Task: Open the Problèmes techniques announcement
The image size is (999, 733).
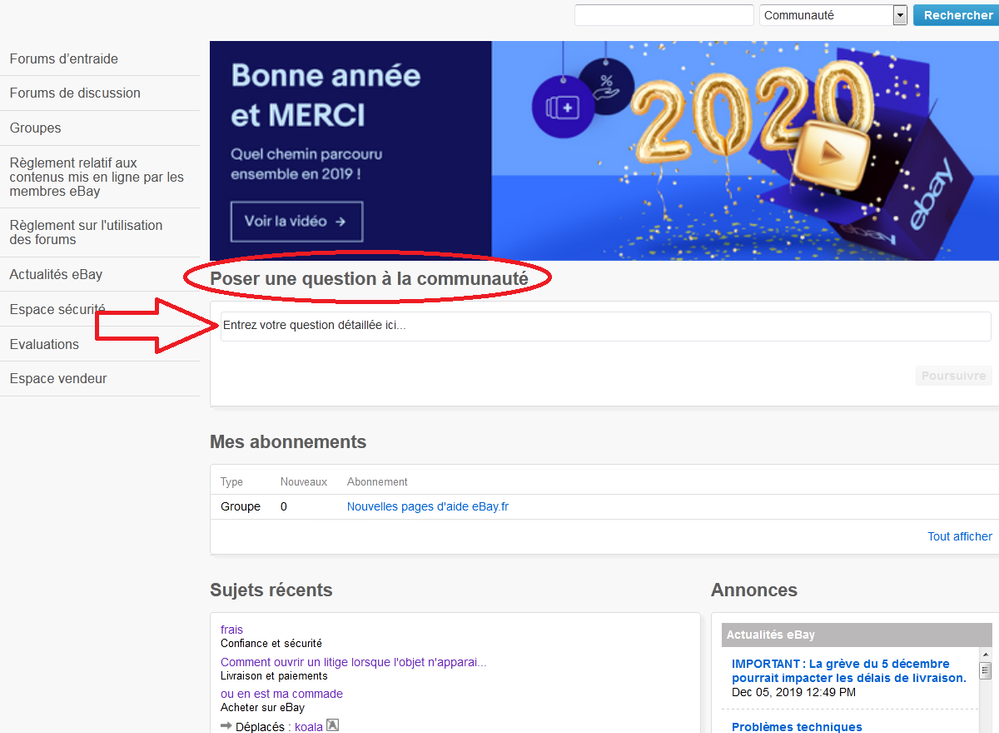Action: coord(796,727)
